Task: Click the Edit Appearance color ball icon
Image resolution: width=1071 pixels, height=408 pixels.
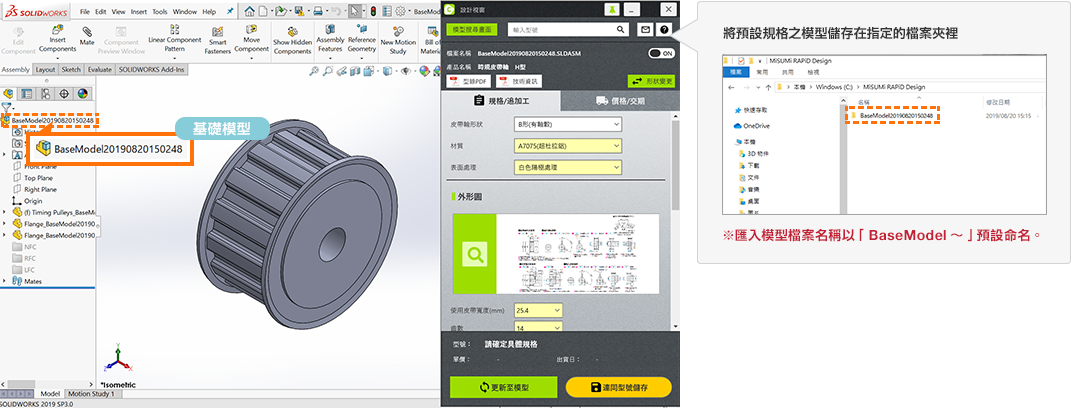Action: click(424, 71)
